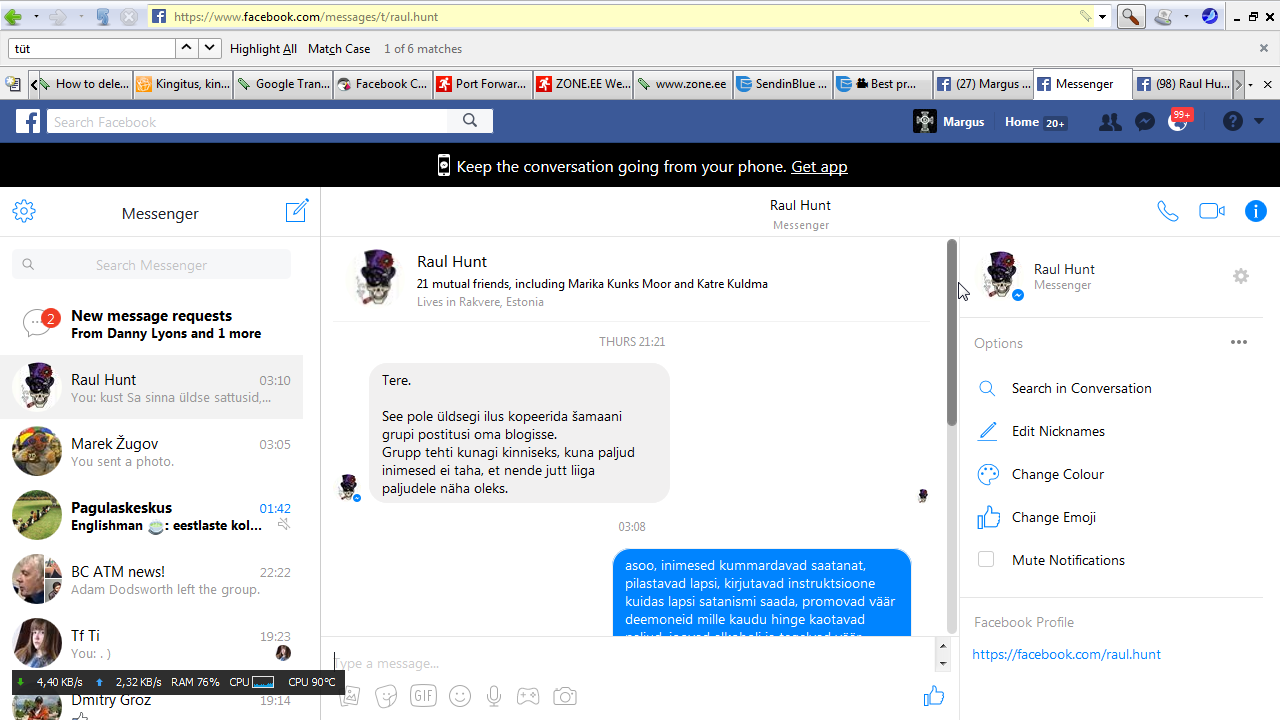Switch to Google Translate tab
Image resolution: width=1280 pixels, height=720 pixels.
[283, 84]
